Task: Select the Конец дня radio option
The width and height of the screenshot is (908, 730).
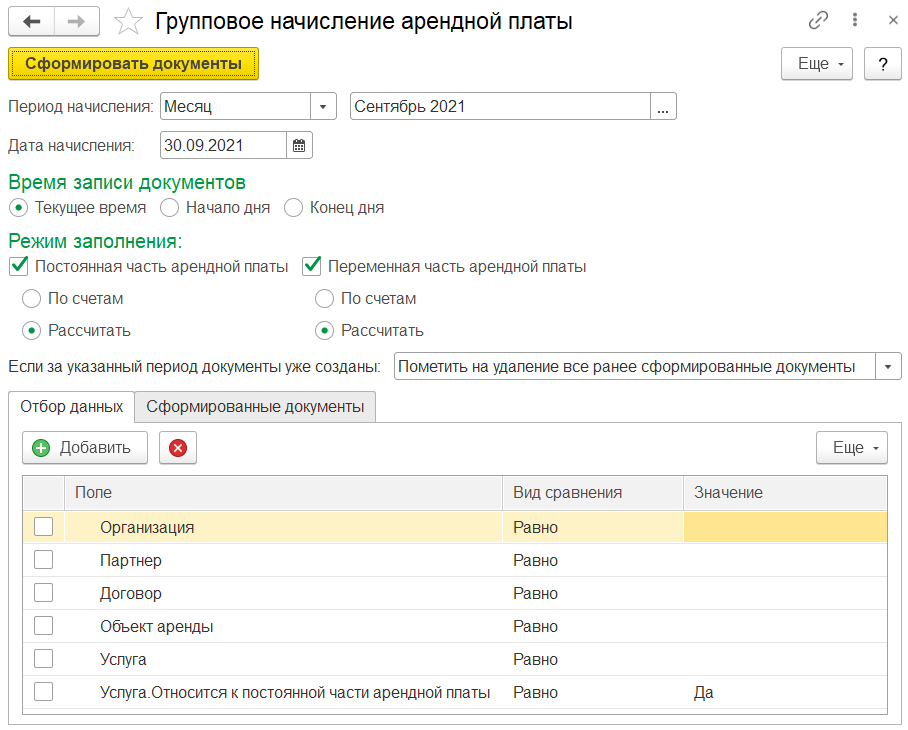Action: pos(293,208)
